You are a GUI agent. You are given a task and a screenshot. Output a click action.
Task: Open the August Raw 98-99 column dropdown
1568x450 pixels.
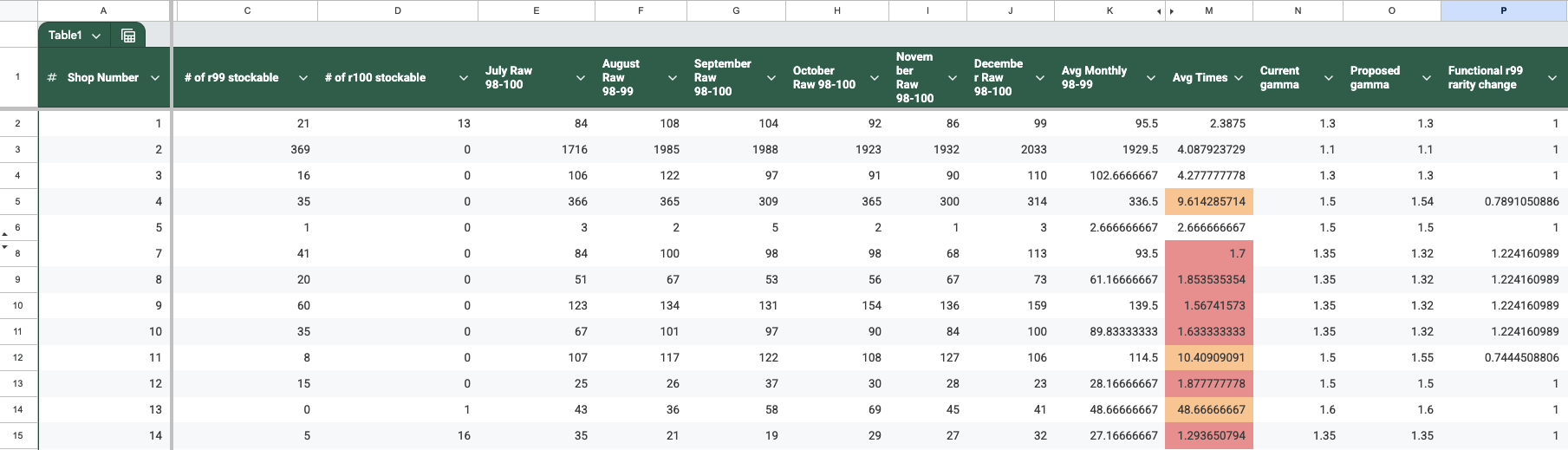pyautogui.click(x=673, y=78)
